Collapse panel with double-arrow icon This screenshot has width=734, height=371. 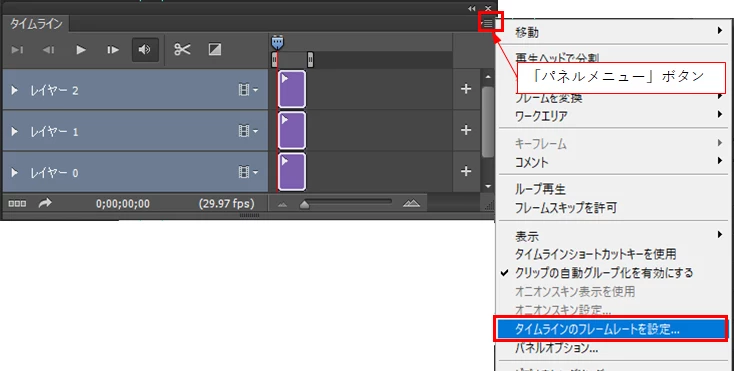point(471,8)
